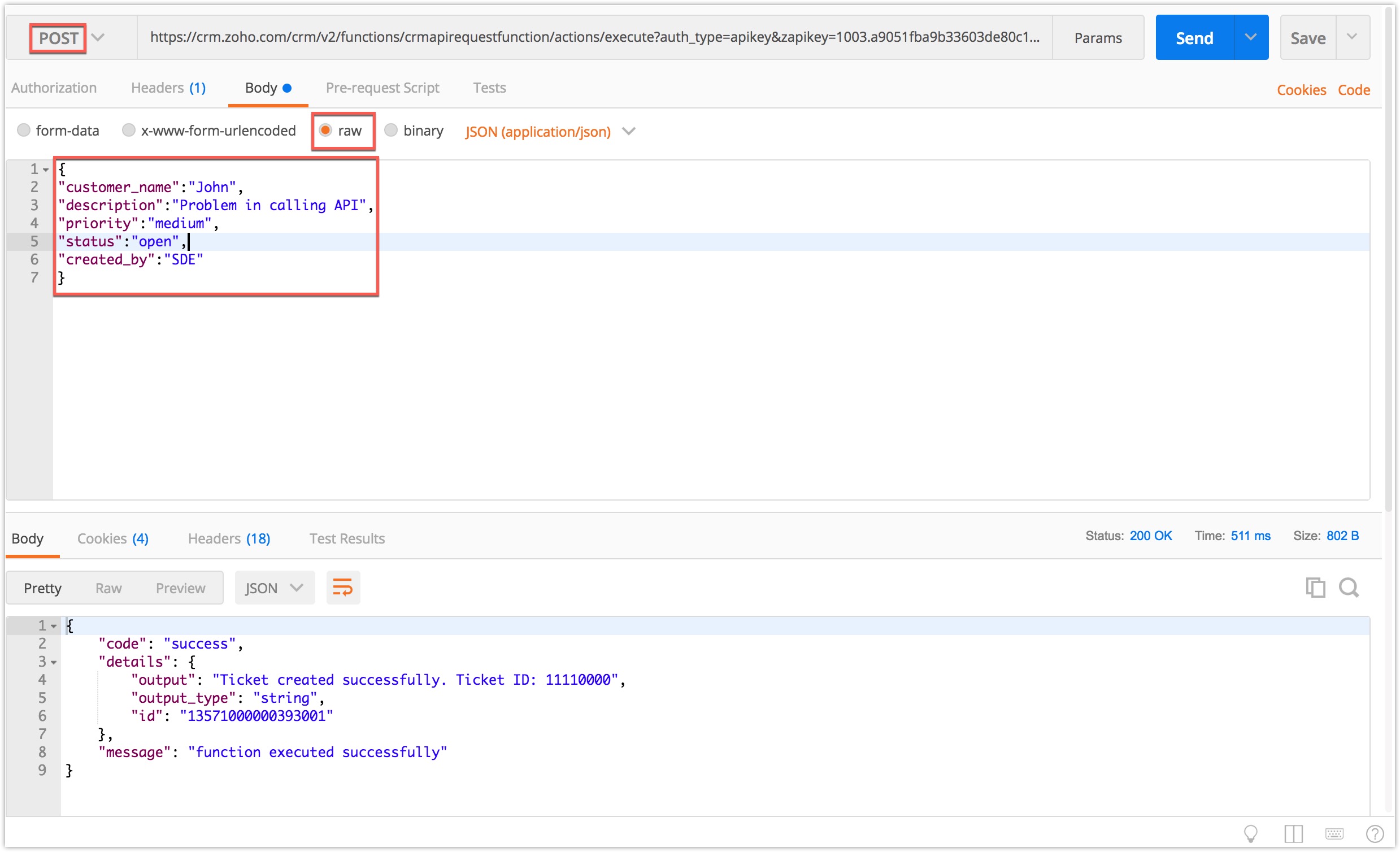Viewport: 1400px width, 852px height.
Task: Click the help question mark icon
Action: coord(1374,834)
